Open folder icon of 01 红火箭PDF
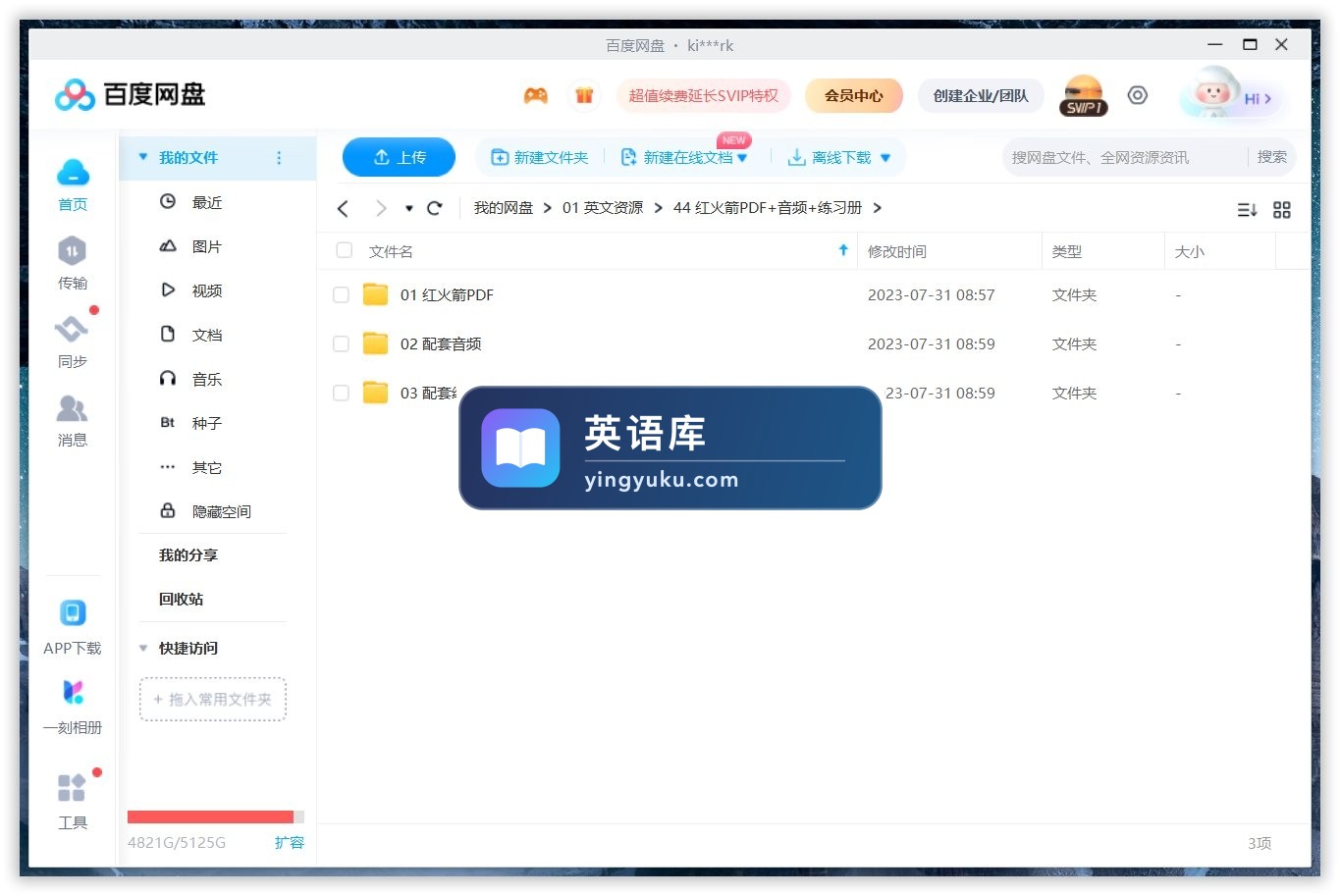1340x896 pixels. click(x=375, y=294)
